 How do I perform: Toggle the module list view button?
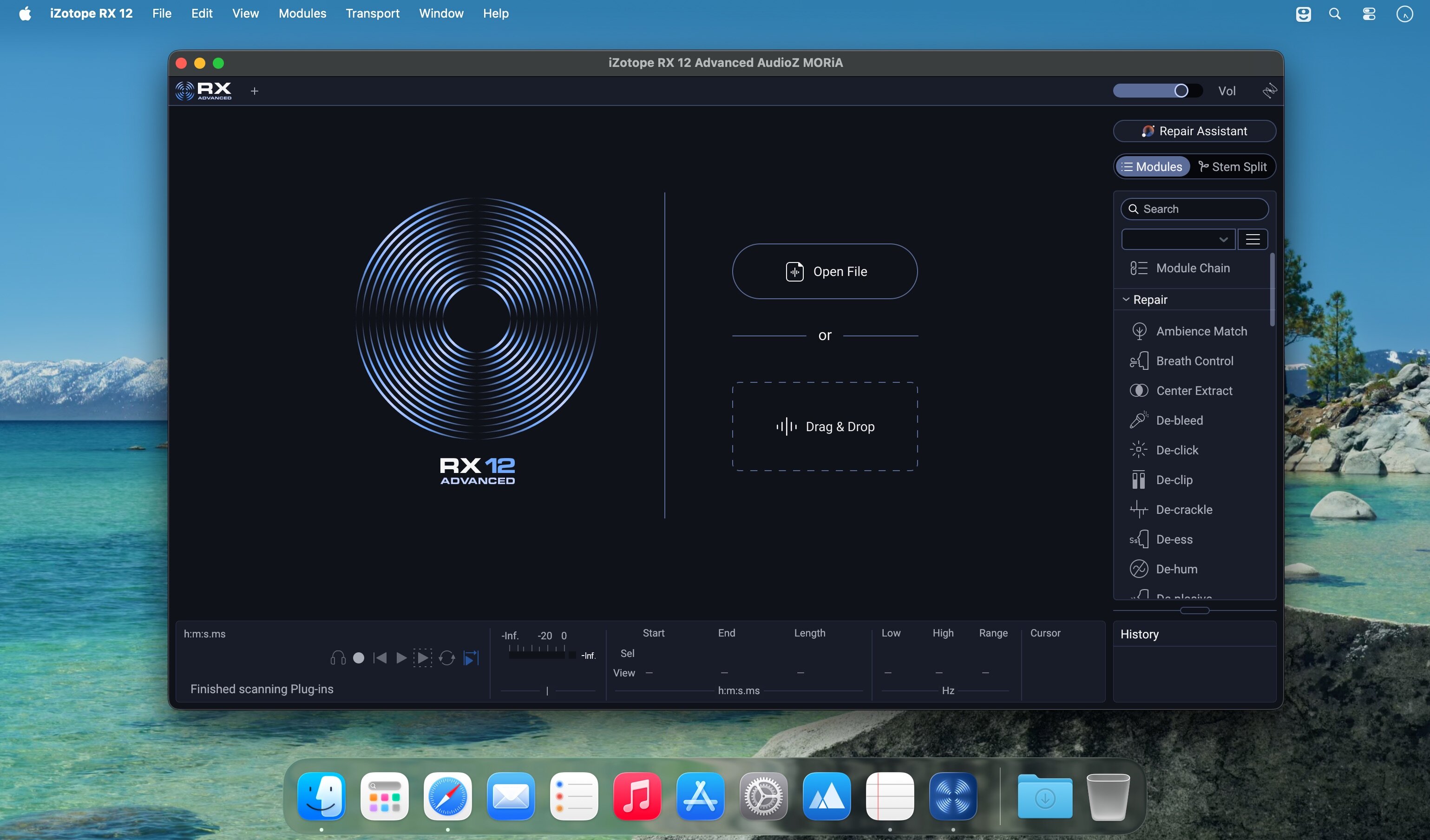tap(1253, 239)
